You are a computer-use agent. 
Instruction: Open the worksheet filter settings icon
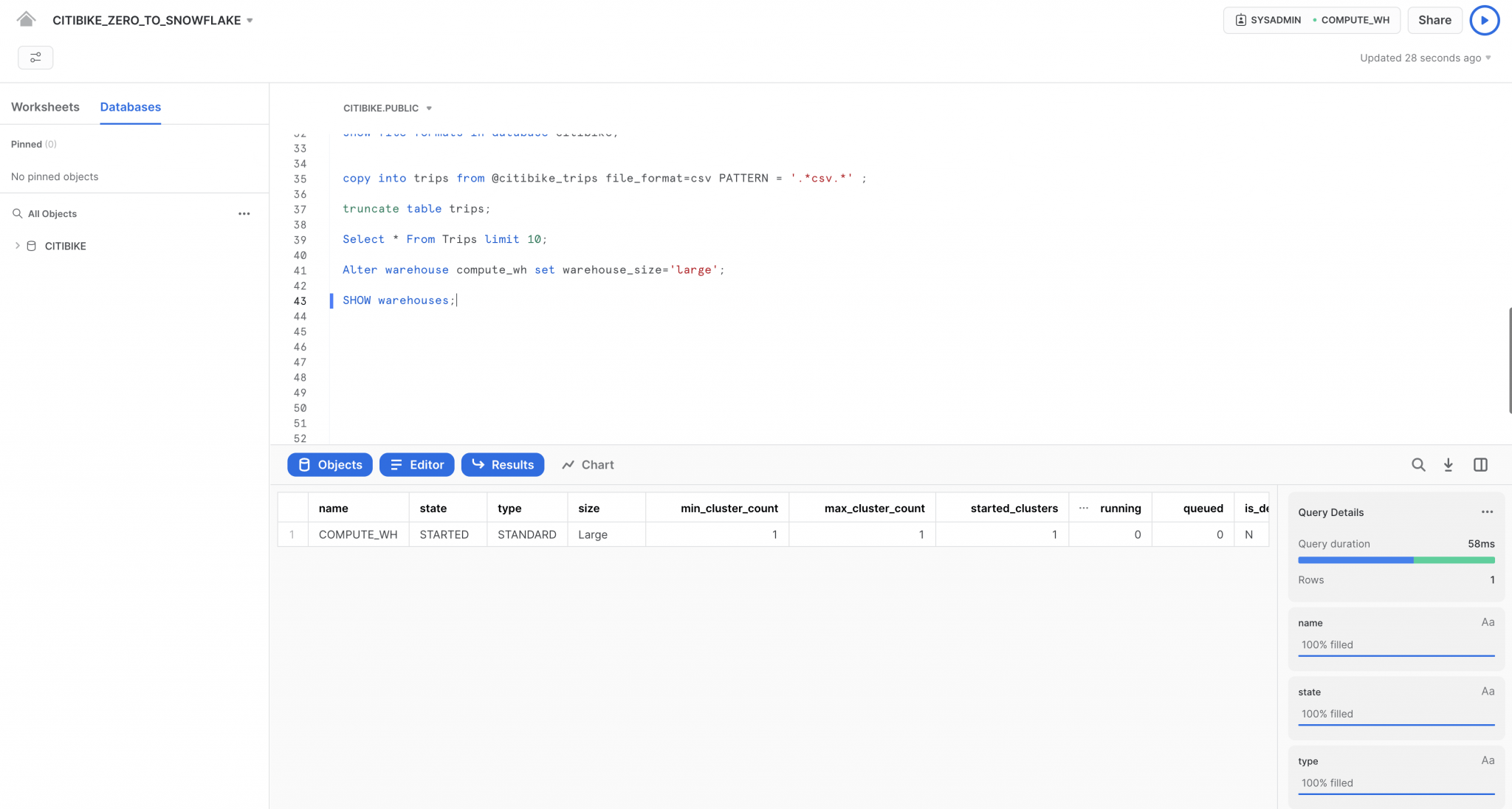35,58
